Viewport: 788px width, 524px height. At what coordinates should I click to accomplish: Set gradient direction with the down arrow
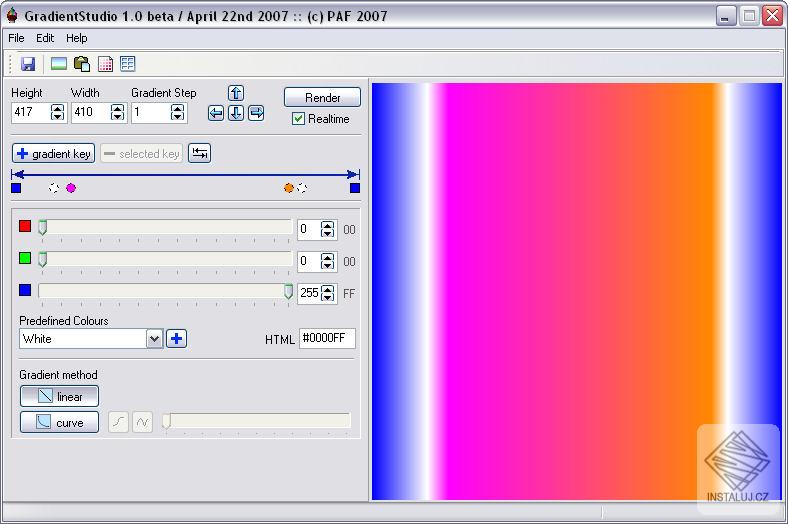pos(236,113)
